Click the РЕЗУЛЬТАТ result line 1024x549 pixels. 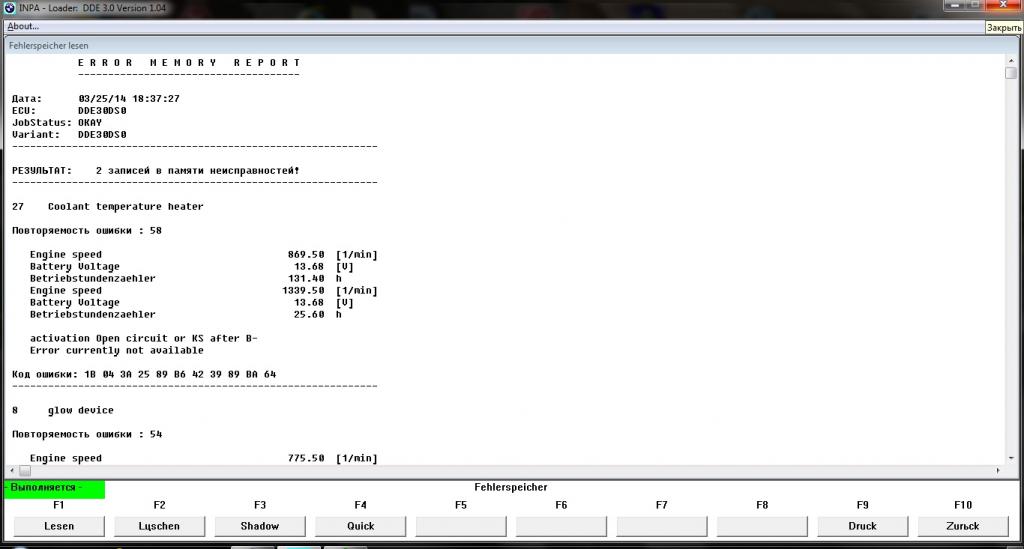(x=155, y=170)
